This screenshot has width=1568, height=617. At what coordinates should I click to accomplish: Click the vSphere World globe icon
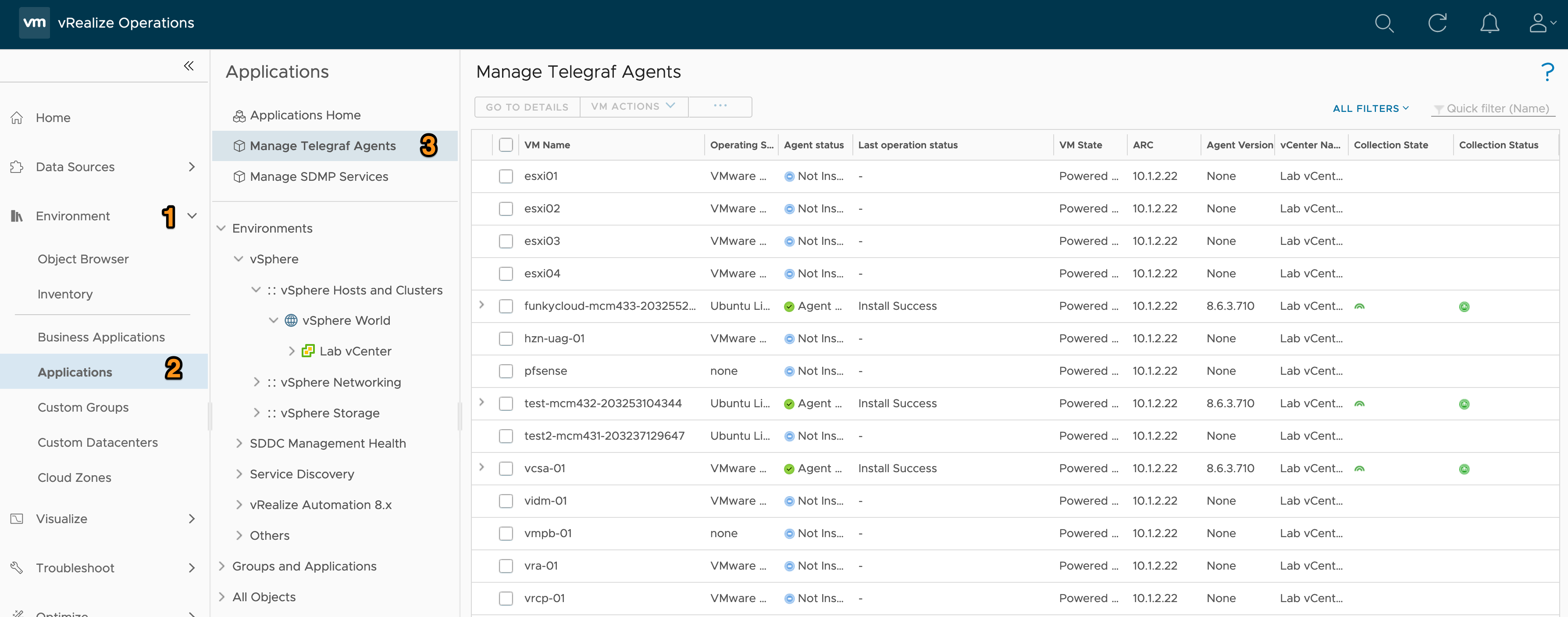pos(291,320)
